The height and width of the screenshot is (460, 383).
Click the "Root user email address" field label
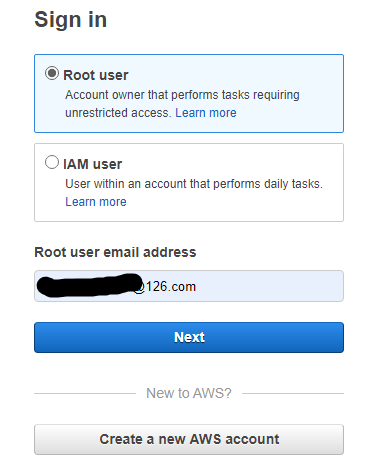(x=115, y=252)
